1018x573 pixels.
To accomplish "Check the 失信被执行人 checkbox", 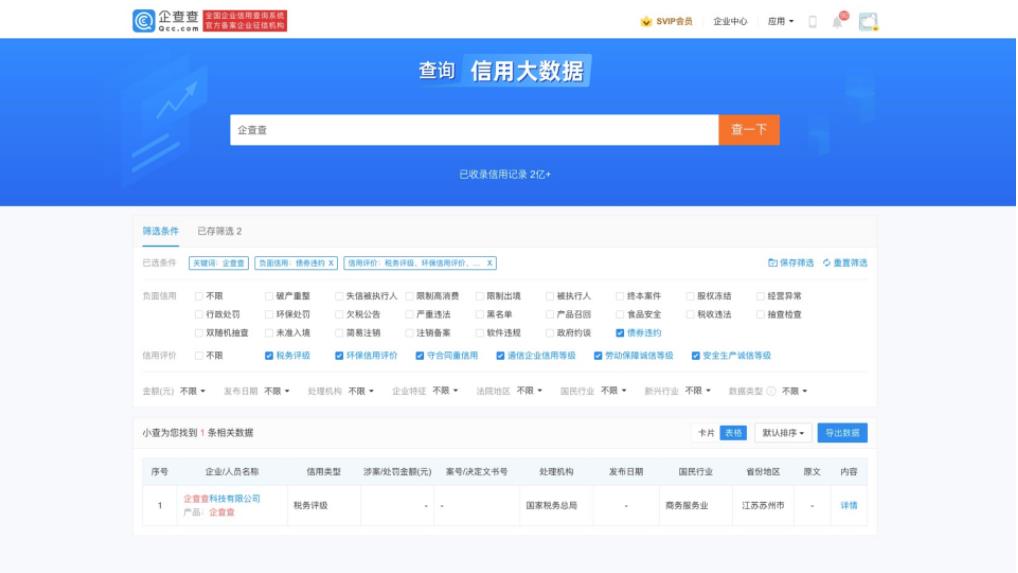I will point(339,296).
